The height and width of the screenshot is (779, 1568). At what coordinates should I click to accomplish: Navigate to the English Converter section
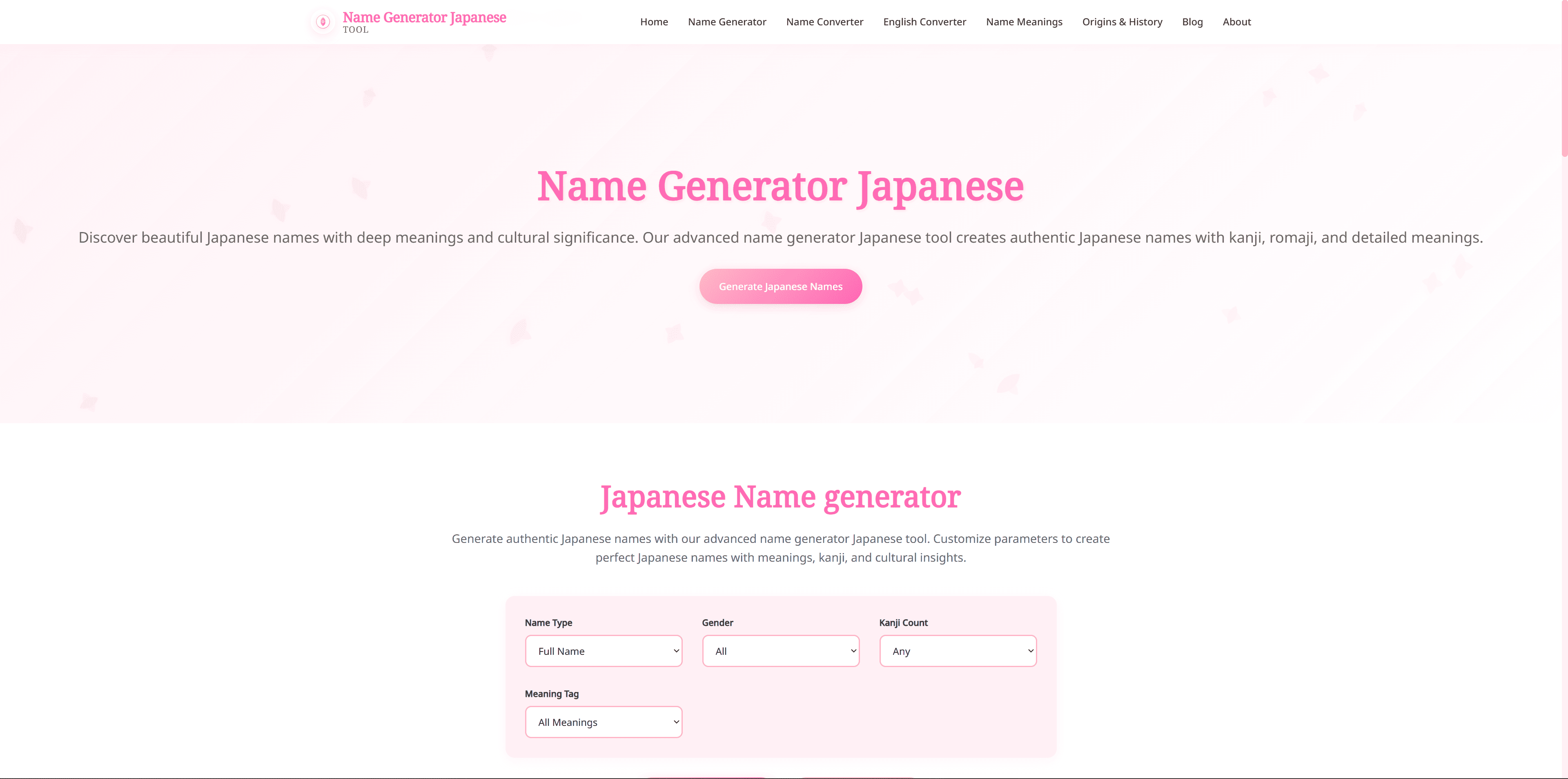click(924, 22)
